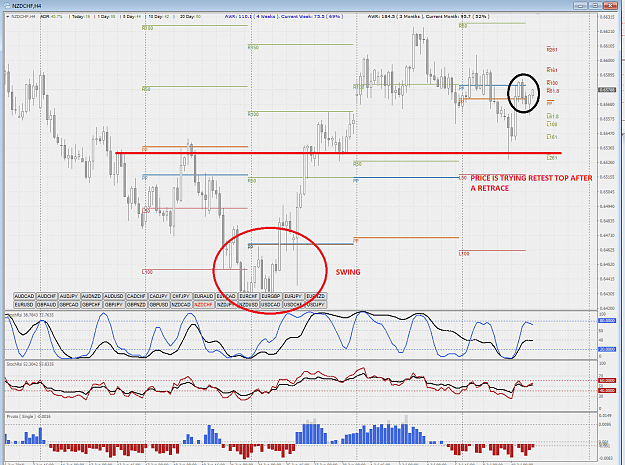Select the AUDUSD symbol button

click(x=114, y=296)
